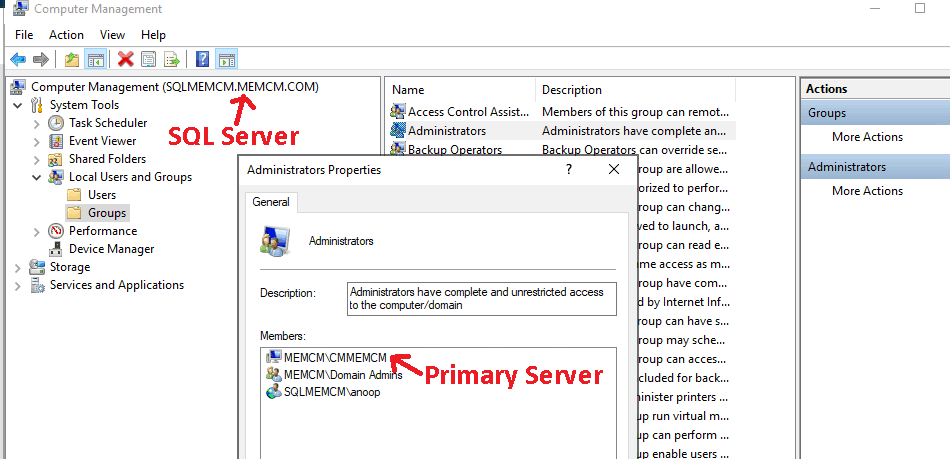Click the question mark help button in dialog
The height and width of the screenshot is (459, 950).
point(569,170)
